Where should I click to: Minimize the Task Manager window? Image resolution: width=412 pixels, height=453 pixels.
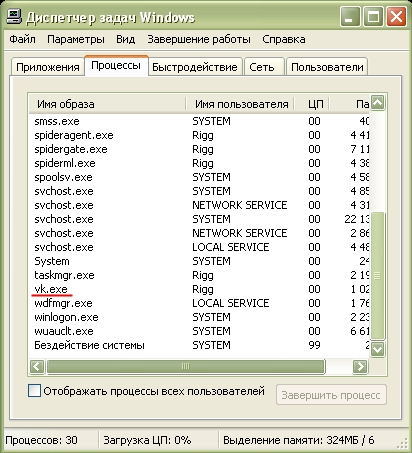click(350, 16)
